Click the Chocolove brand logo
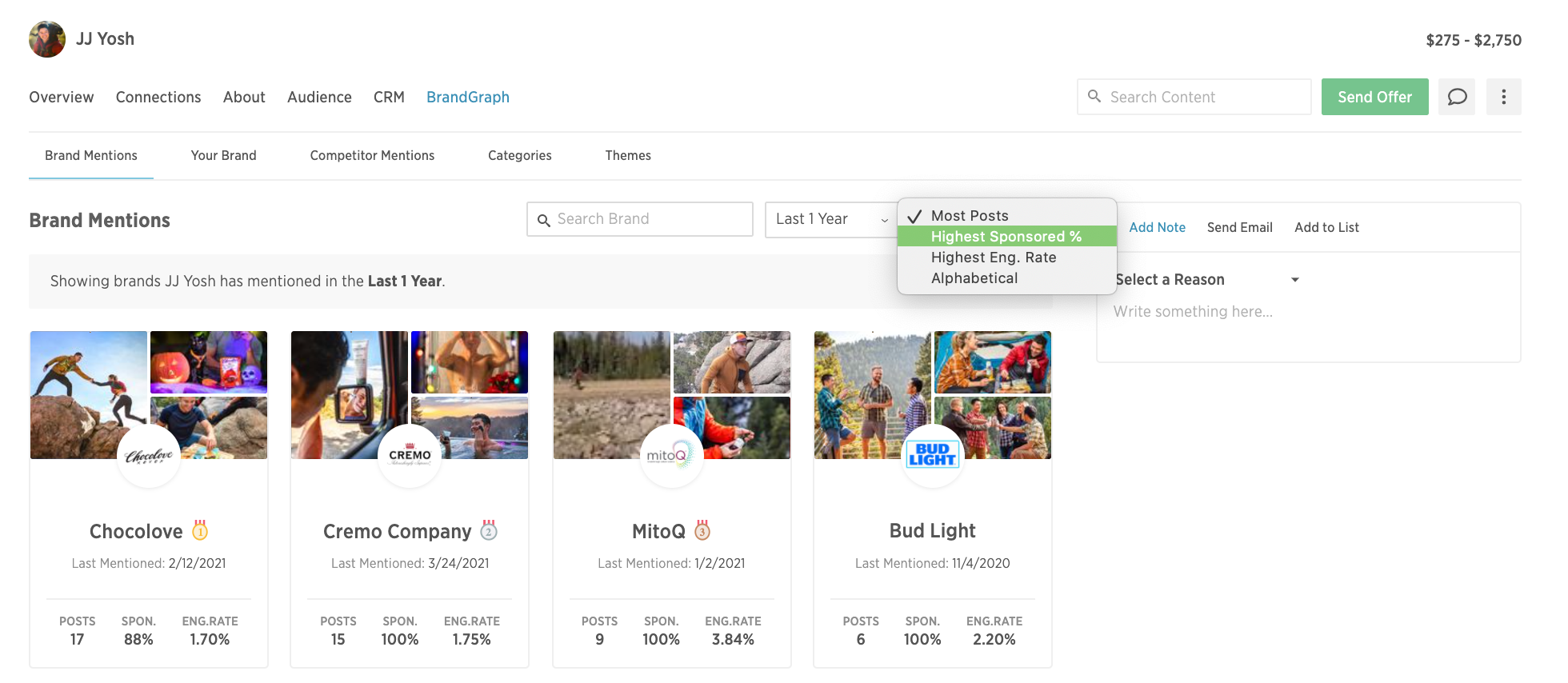 pos(149,456)
